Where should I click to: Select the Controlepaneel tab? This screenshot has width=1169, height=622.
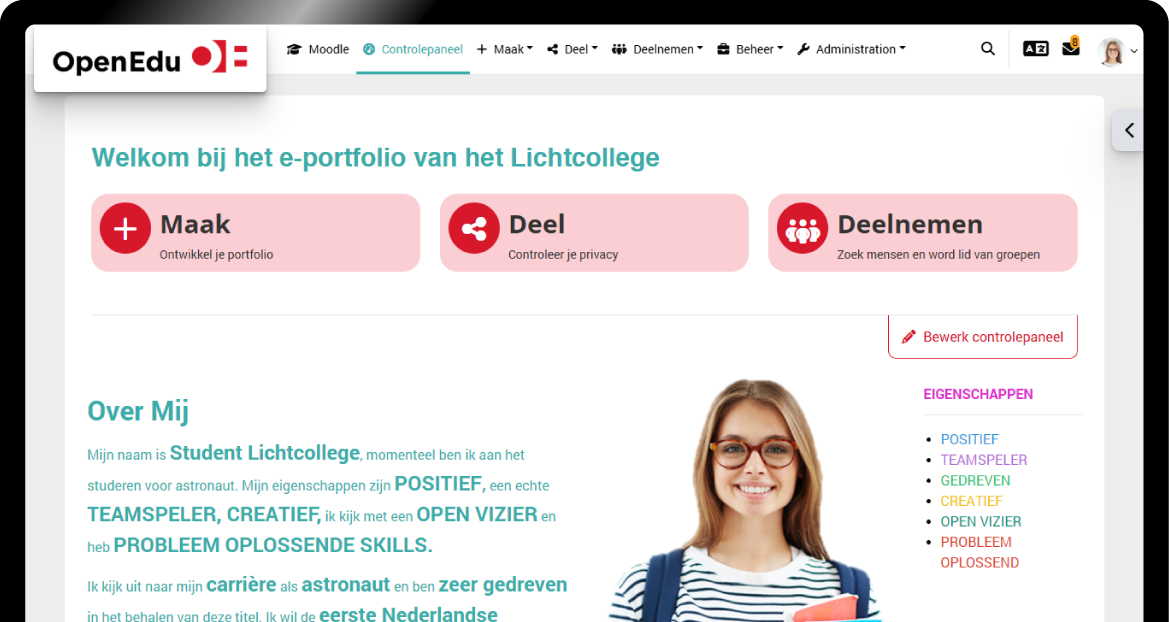(413, 49)
